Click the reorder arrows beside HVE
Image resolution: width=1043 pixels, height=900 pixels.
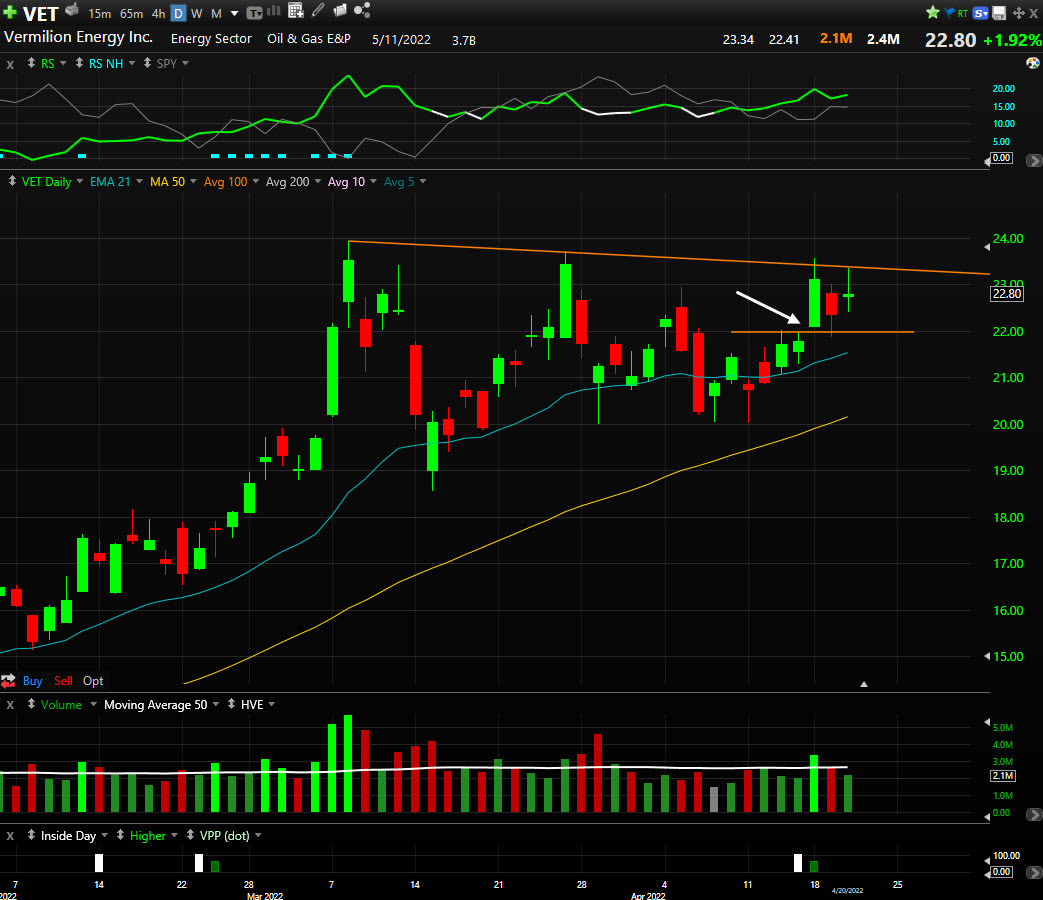(x=231, y=704)
